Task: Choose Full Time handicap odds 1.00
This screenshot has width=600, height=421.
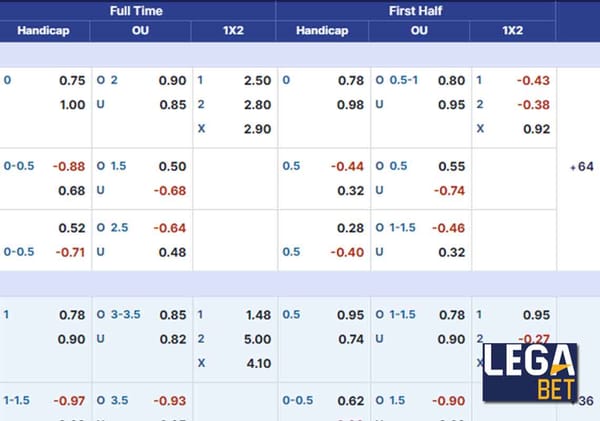Action: pyautogui.click(x=72, y=104)
